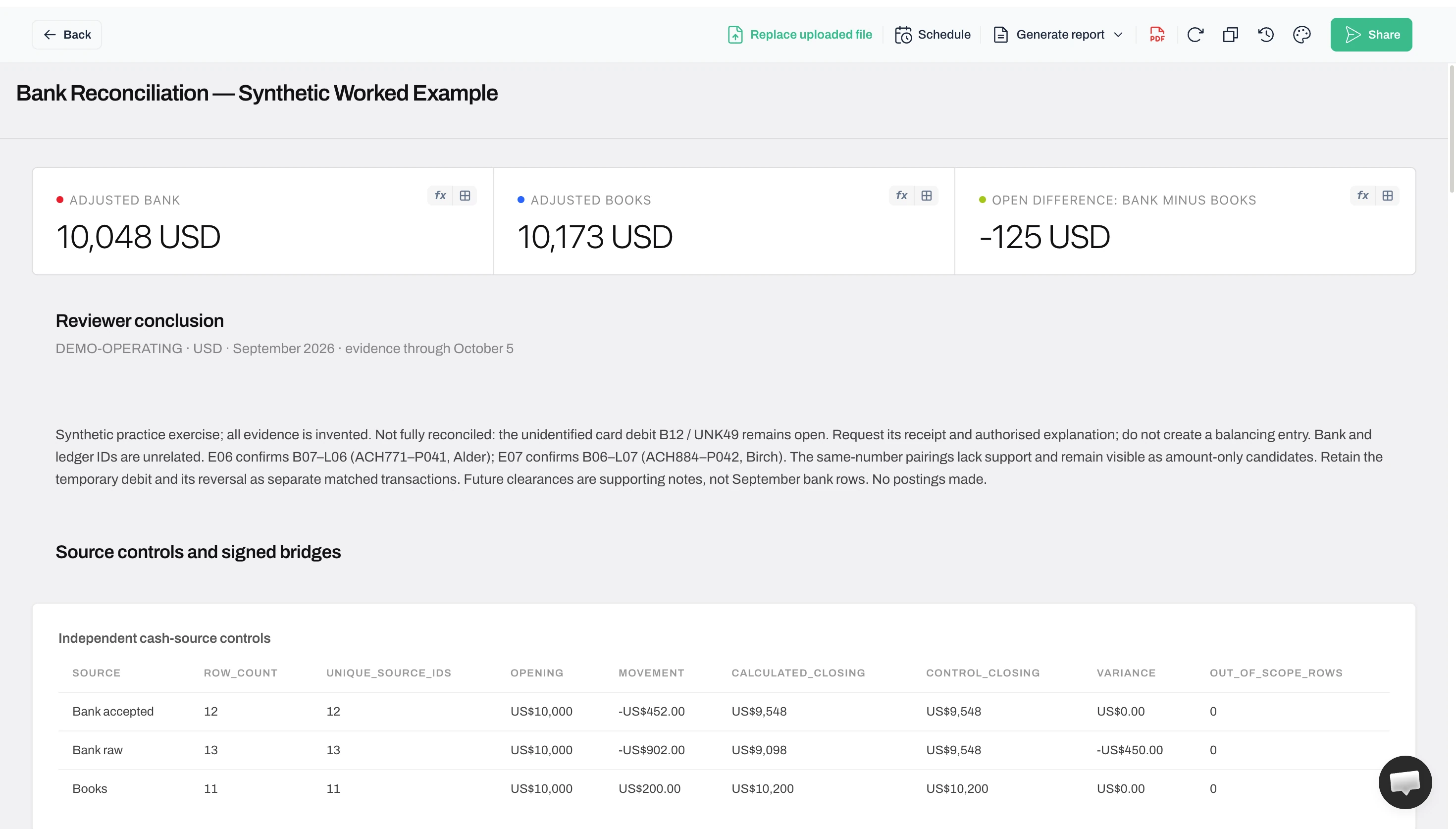Select the Bank accepted row label

coord(113,712)
